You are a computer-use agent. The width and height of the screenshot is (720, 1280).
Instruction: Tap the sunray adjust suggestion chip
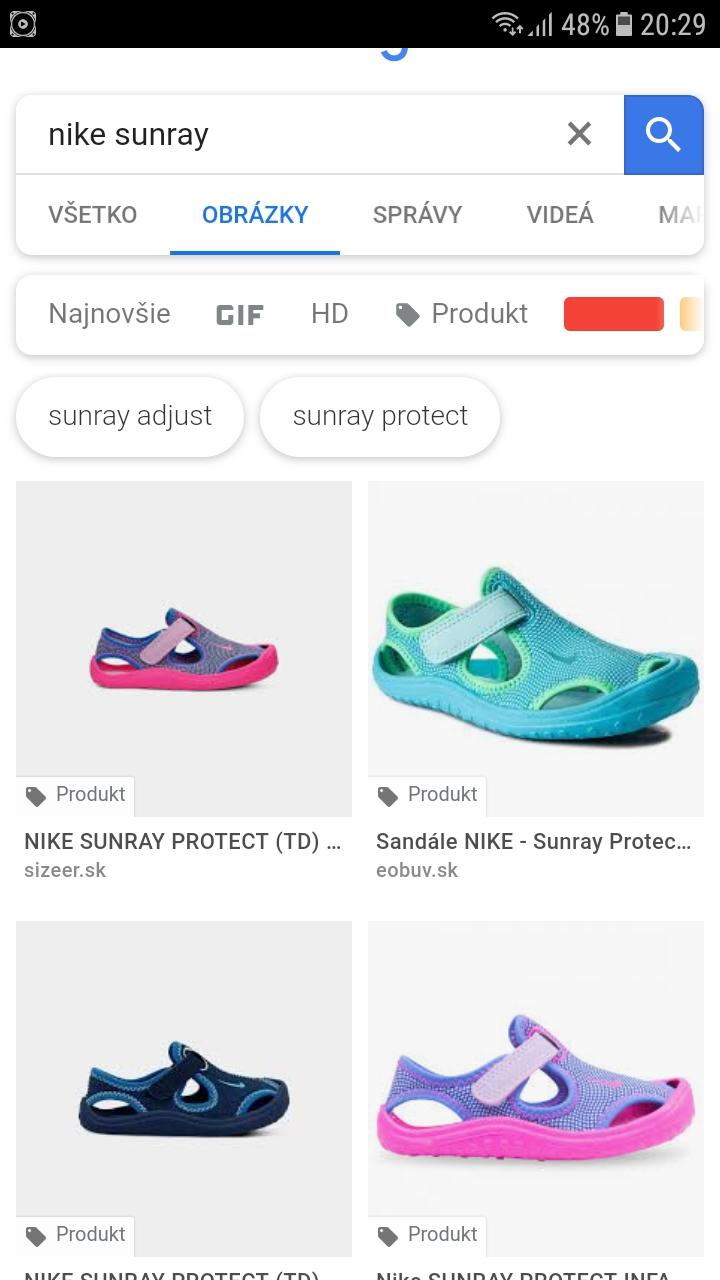click(130, 416)
